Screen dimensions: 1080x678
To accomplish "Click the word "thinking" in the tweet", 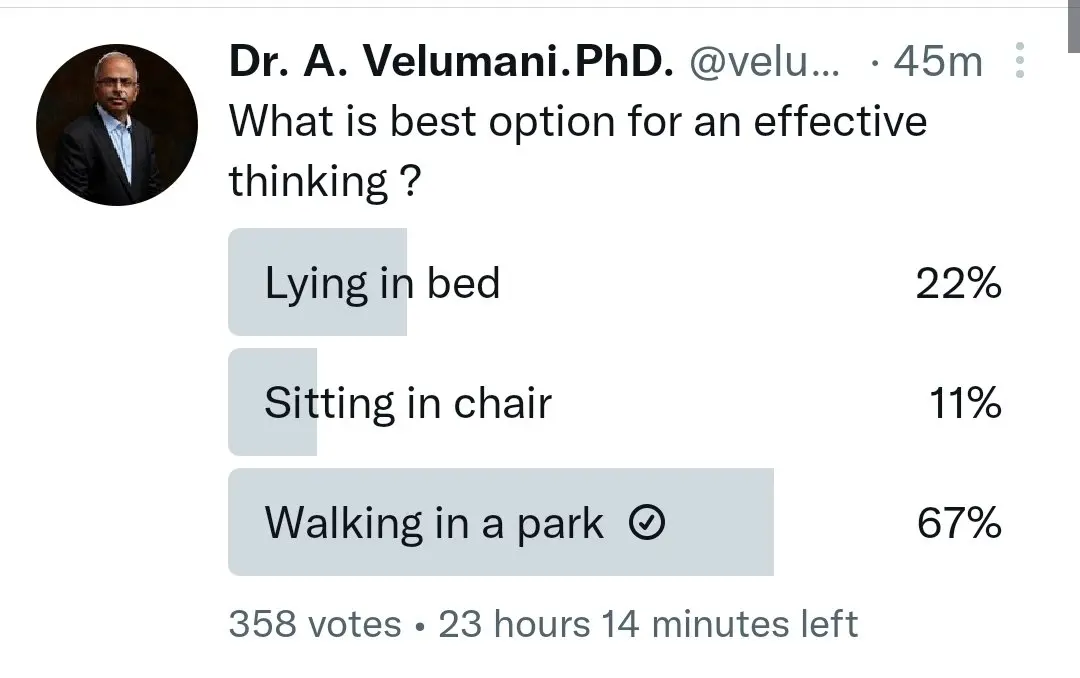I will (x=308, y=181).
